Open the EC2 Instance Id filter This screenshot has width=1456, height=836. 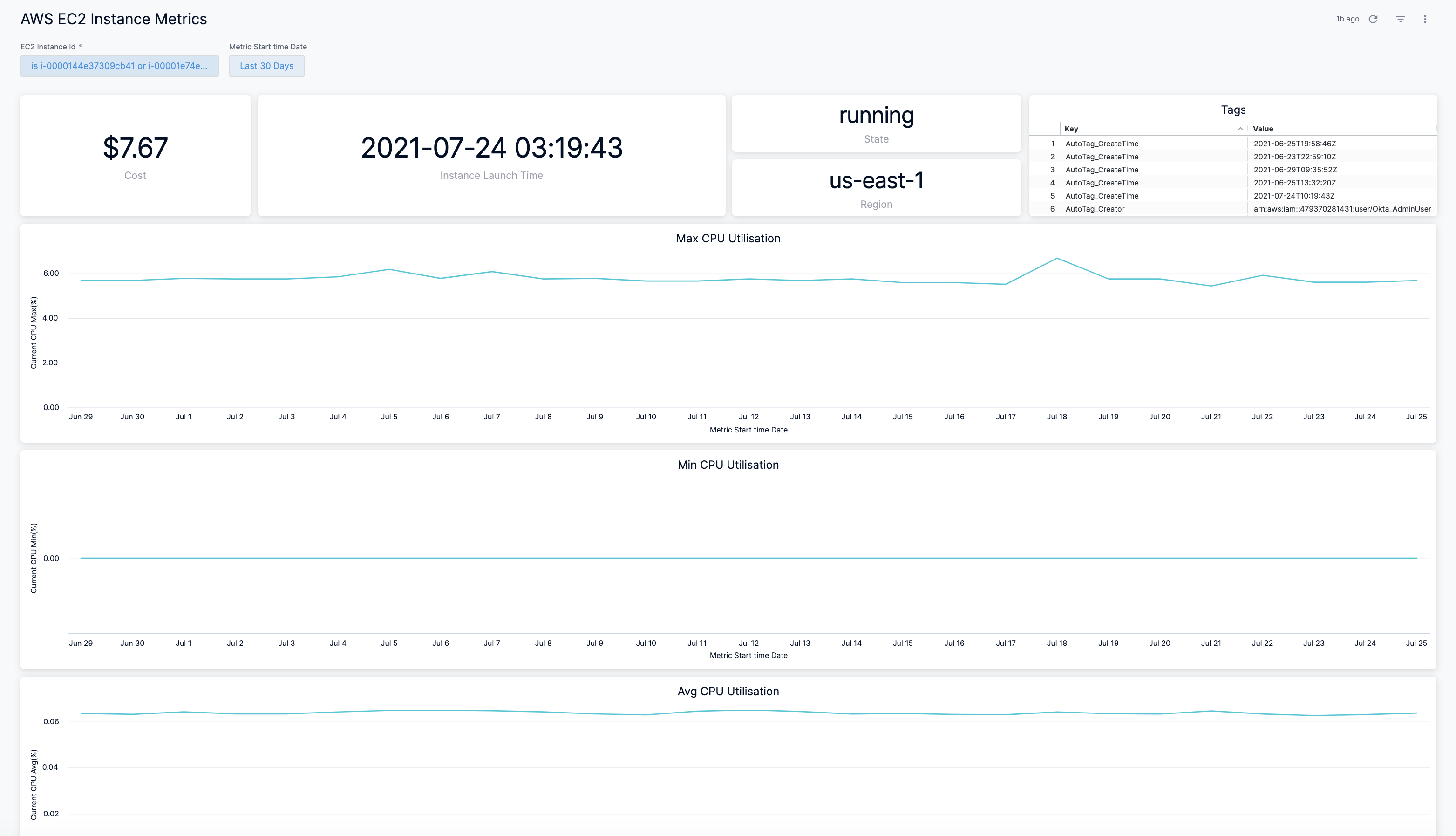(119, 66)
